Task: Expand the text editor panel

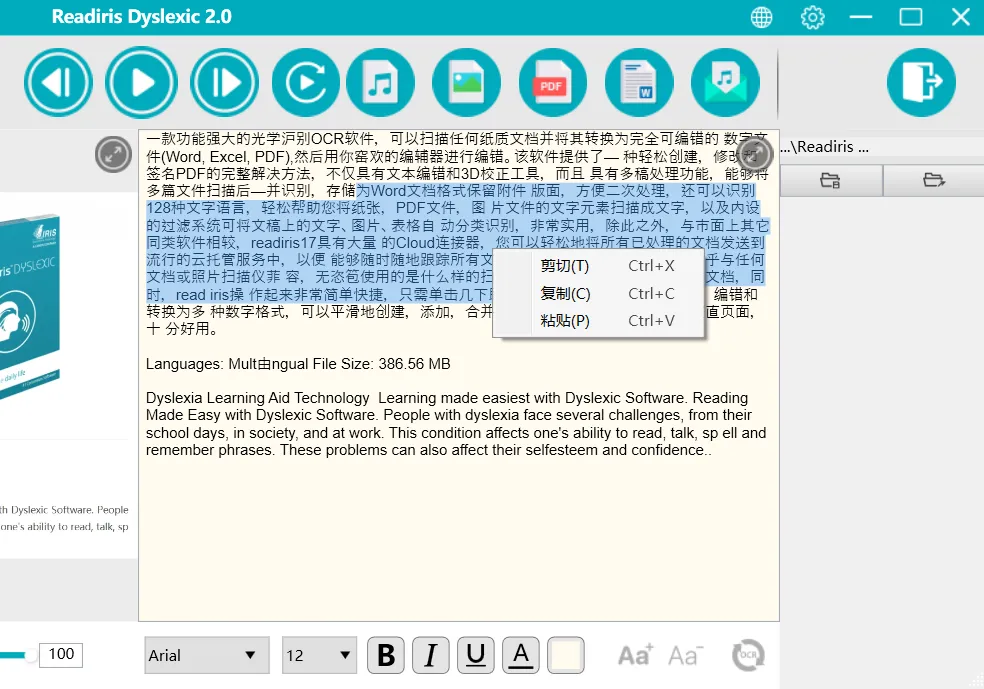Action: (754, 153)
